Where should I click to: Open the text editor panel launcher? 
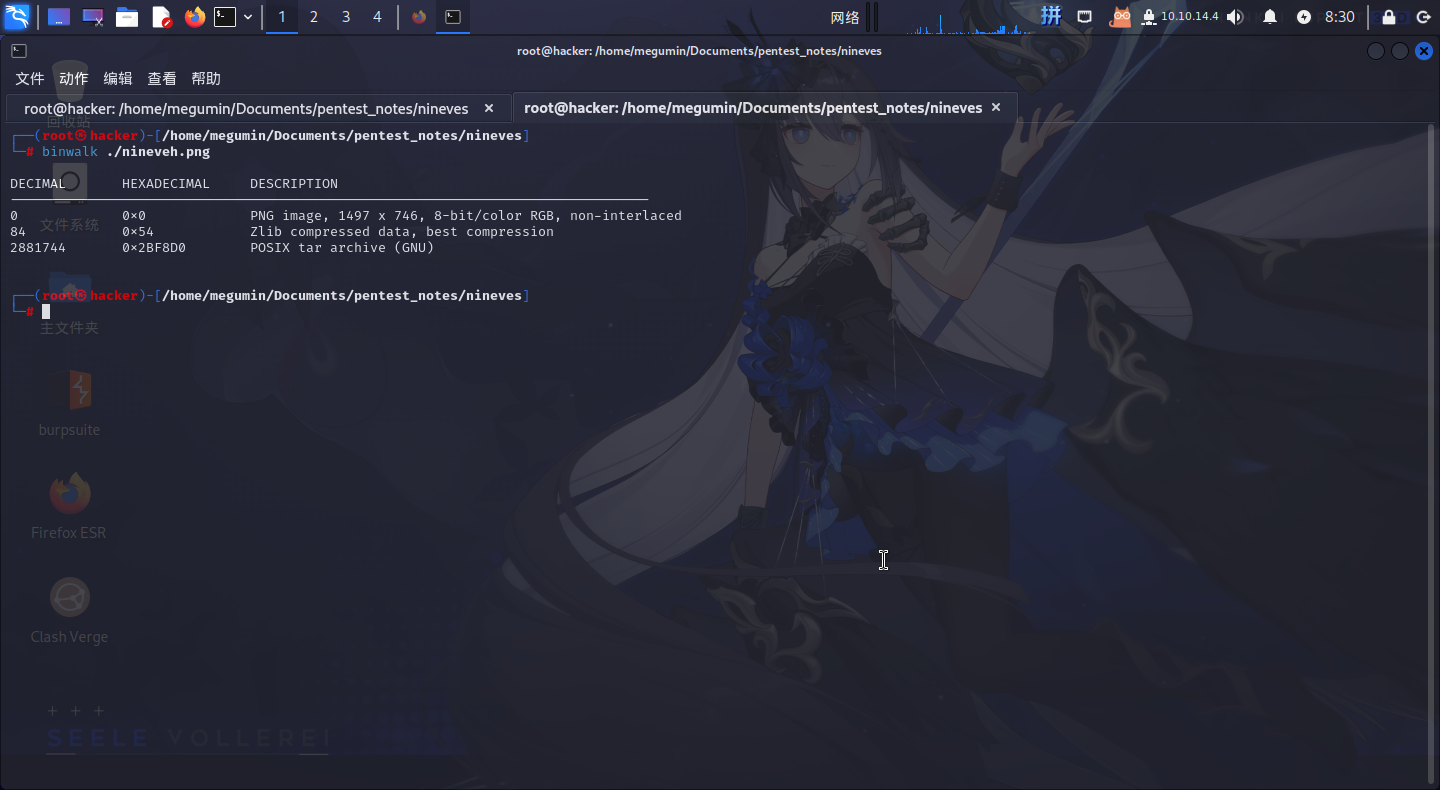click(161, 17)
